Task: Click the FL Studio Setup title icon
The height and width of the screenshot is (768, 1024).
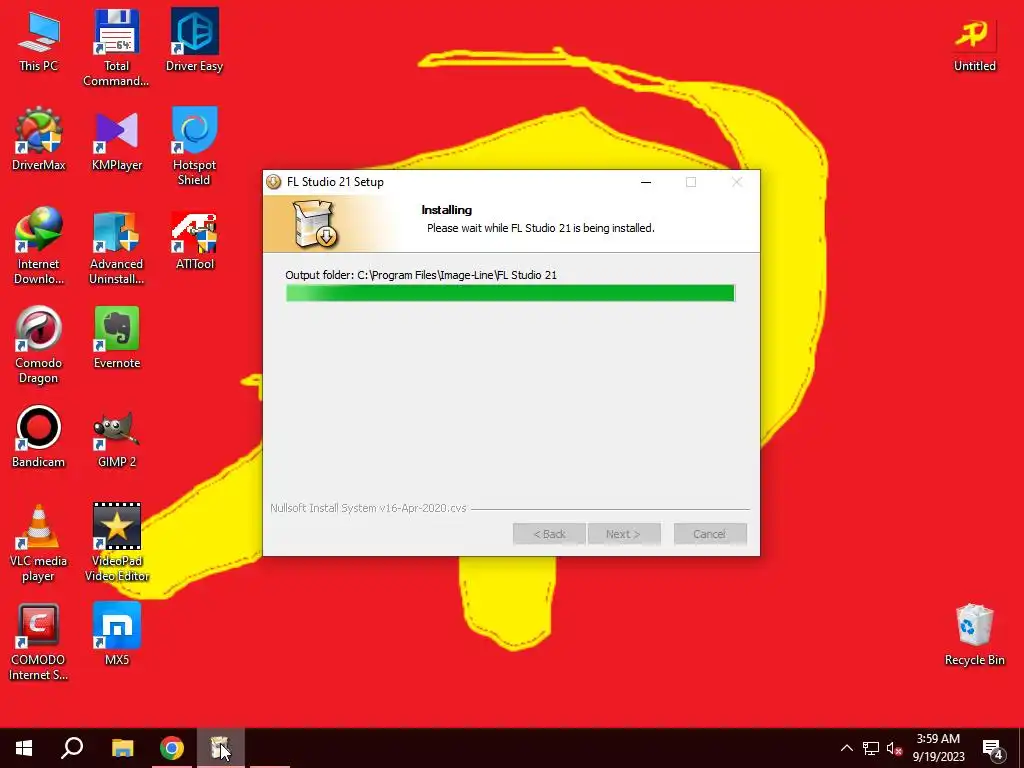Action: (x=274, y=182)
